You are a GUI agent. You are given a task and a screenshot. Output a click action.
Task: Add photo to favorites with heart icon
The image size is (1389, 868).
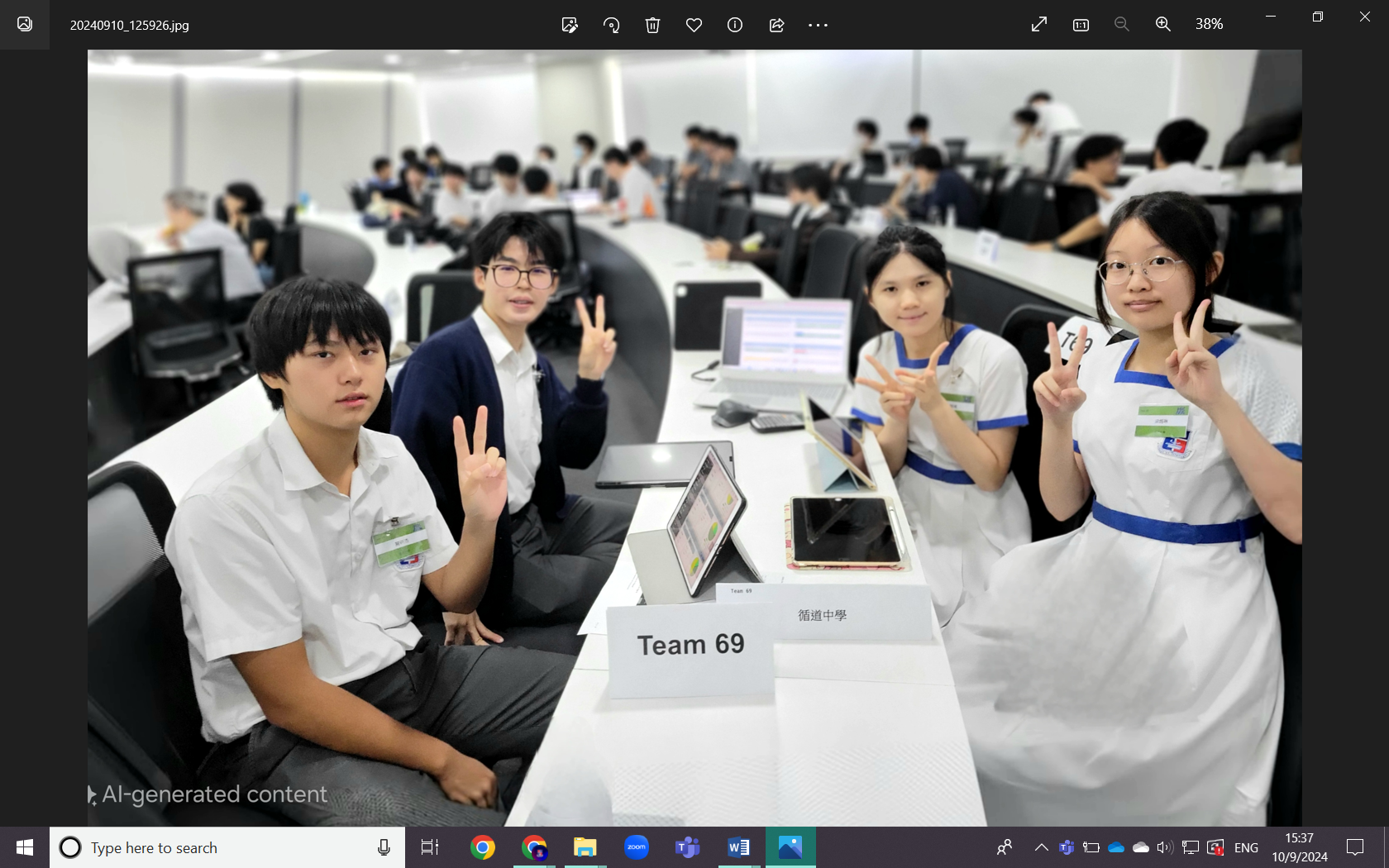tap(694, 25)
